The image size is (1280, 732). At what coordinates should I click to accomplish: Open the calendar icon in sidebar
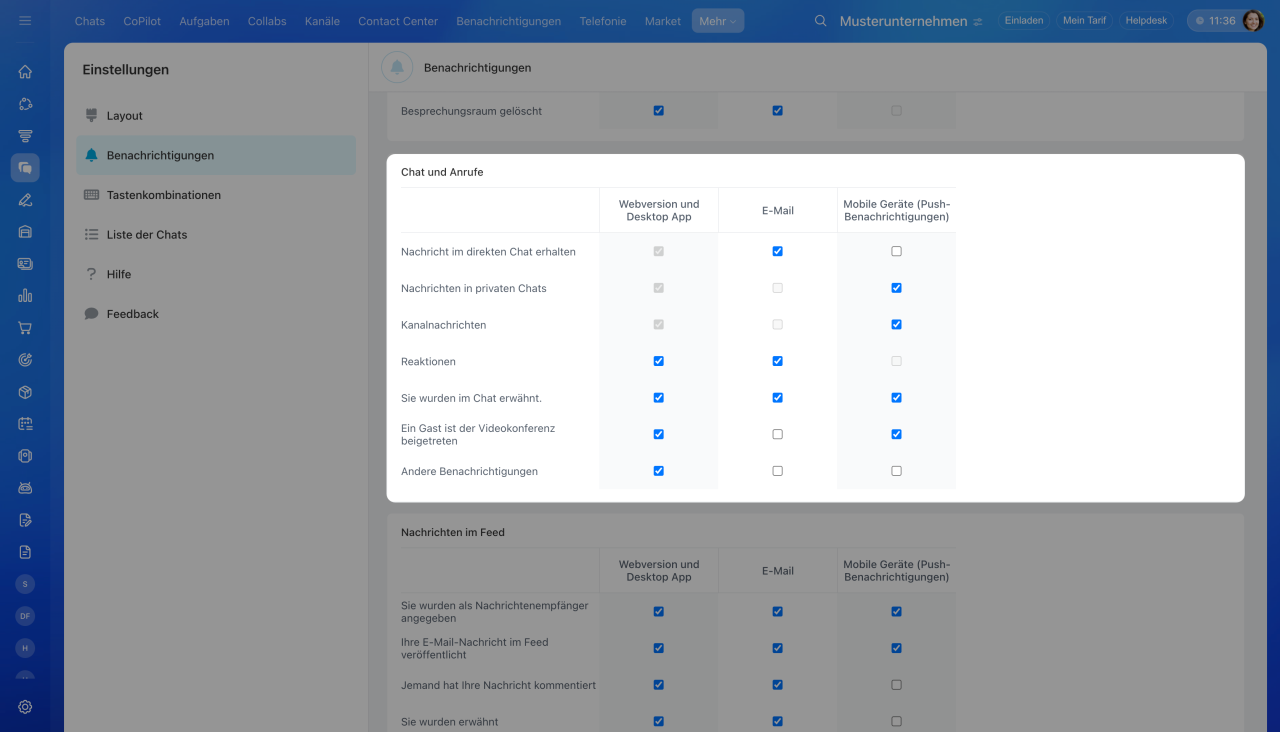point(25,424)
